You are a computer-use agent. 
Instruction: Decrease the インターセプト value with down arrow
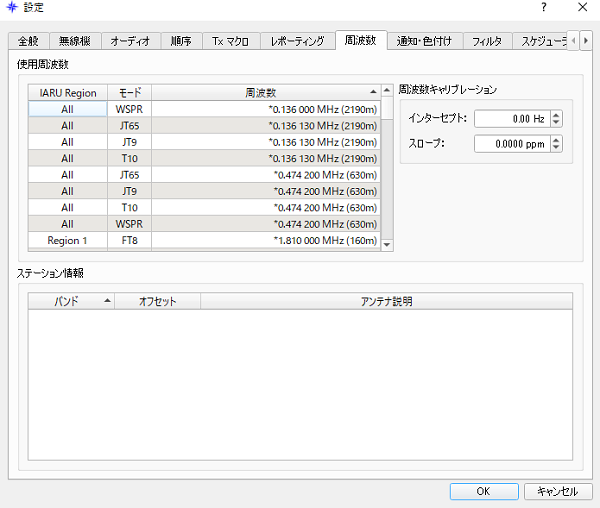[556, 122]
